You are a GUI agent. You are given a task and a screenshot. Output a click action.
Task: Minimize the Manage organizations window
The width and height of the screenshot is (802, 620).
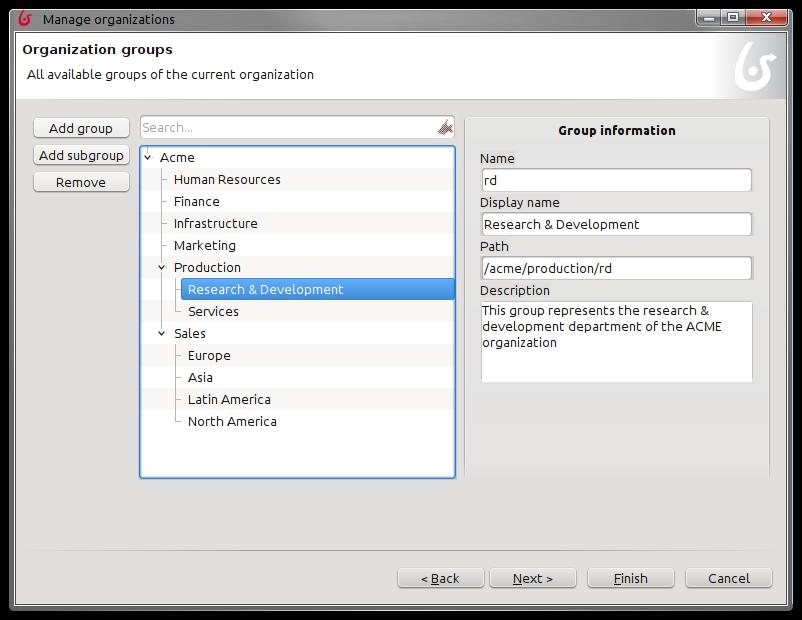click(709, 17)
